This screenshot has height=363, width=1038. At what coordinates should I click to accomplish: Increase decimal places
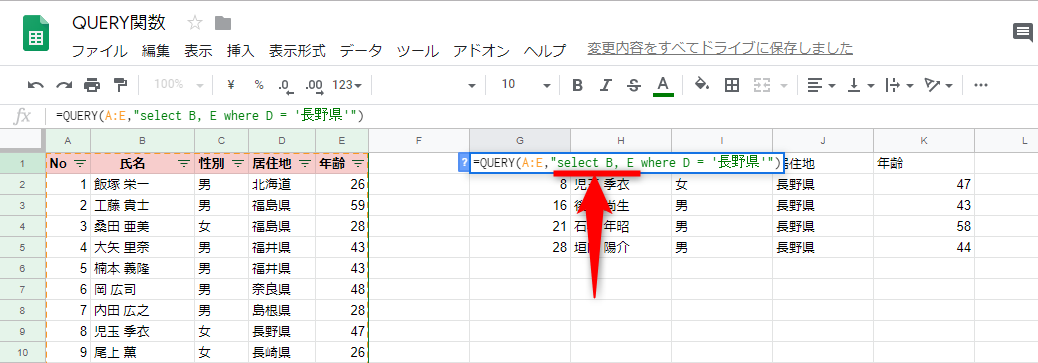314,85
